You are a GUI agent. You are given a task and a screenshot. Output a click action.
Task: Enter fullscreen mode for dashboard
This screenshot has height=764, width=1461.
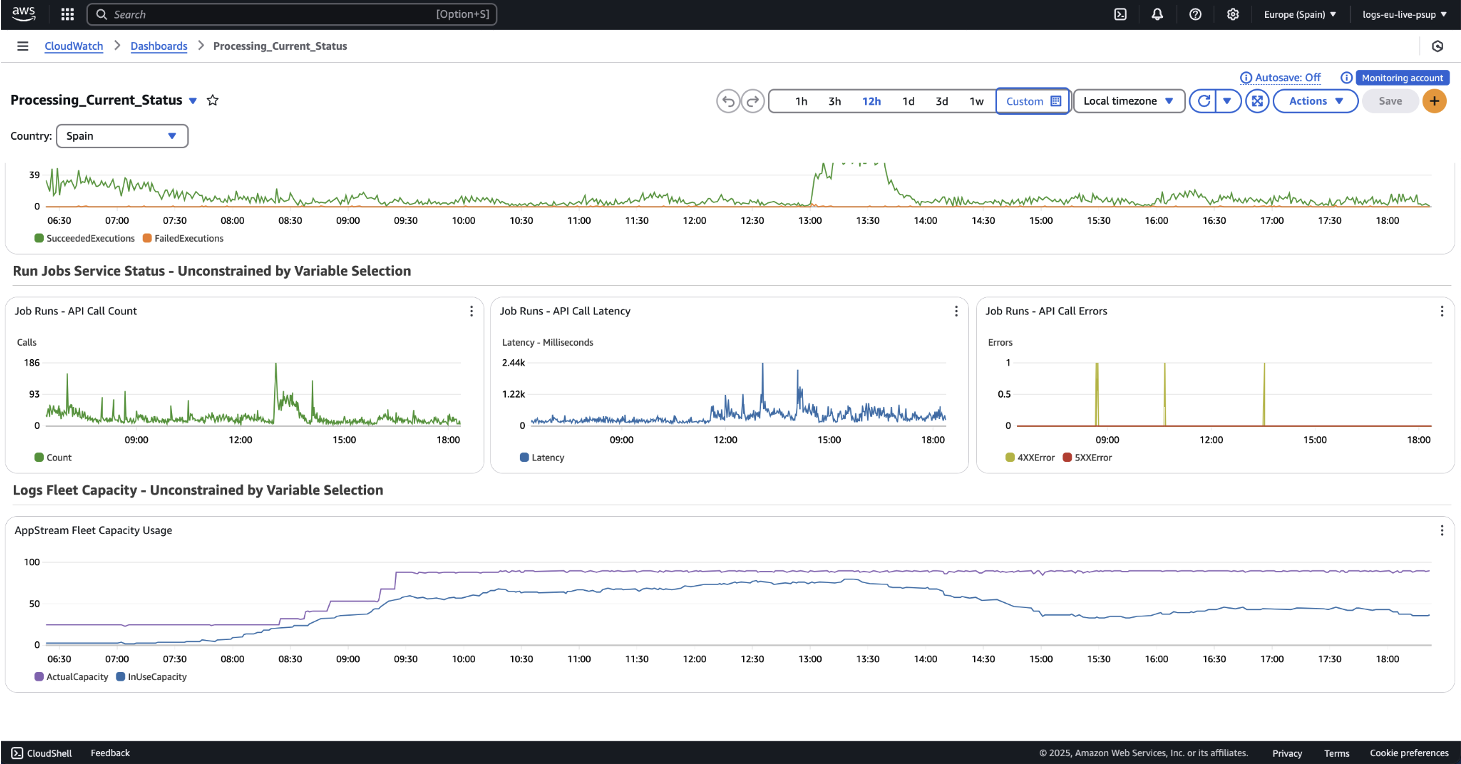(1257, 101)
